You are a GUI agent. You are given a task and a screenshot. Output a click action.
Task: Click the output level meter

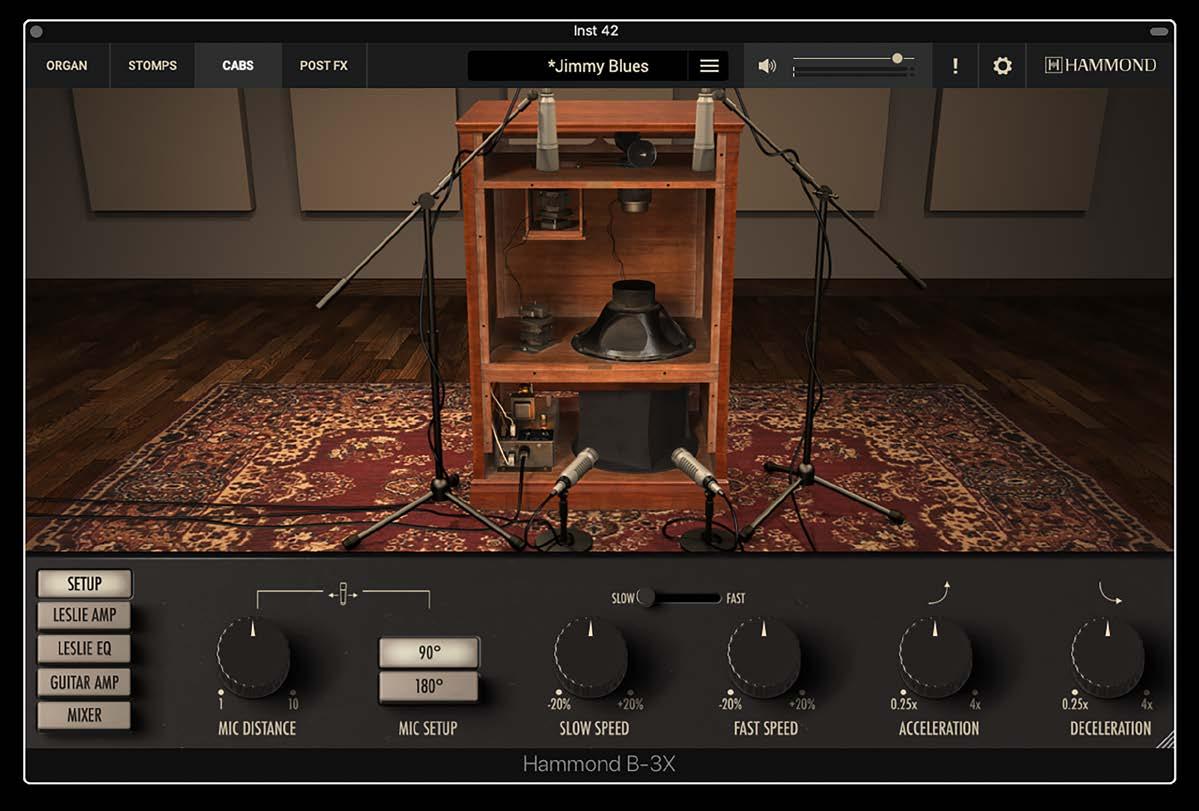click(853, 72)
